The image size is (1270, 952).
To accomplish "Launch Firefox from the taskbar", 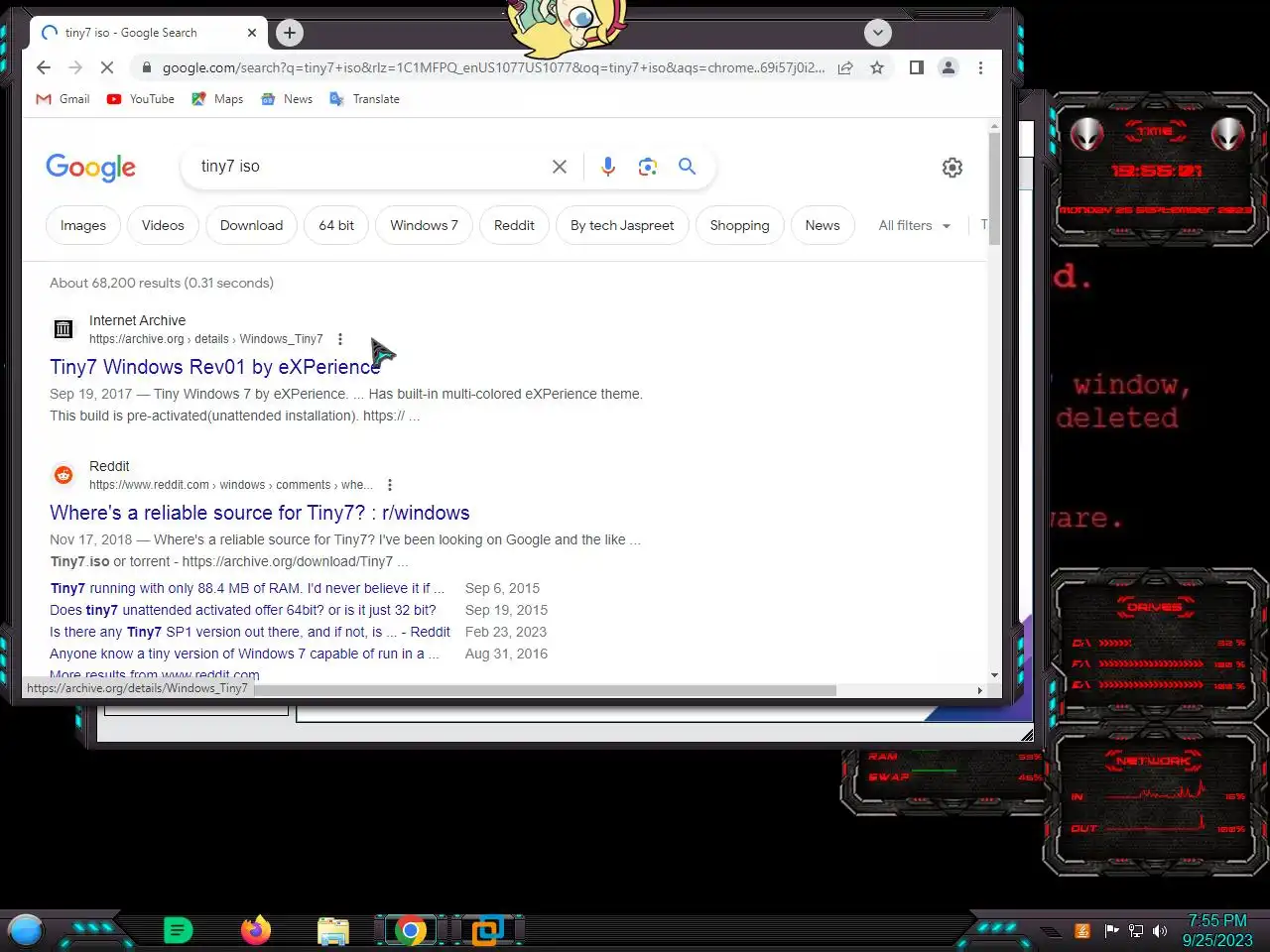I will (x=256, y=930).
